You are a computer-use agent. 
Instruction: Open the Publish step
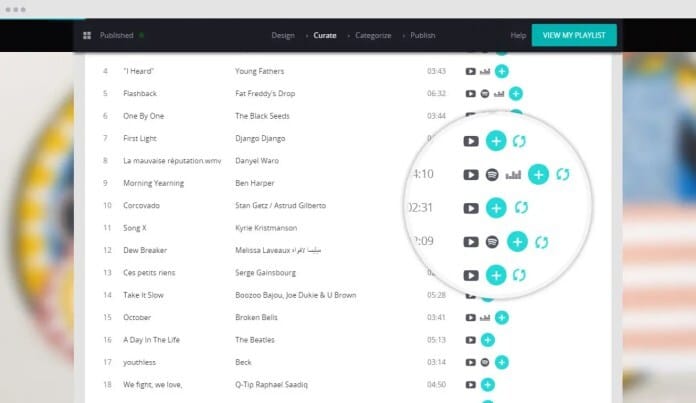(x=423, y=36)
